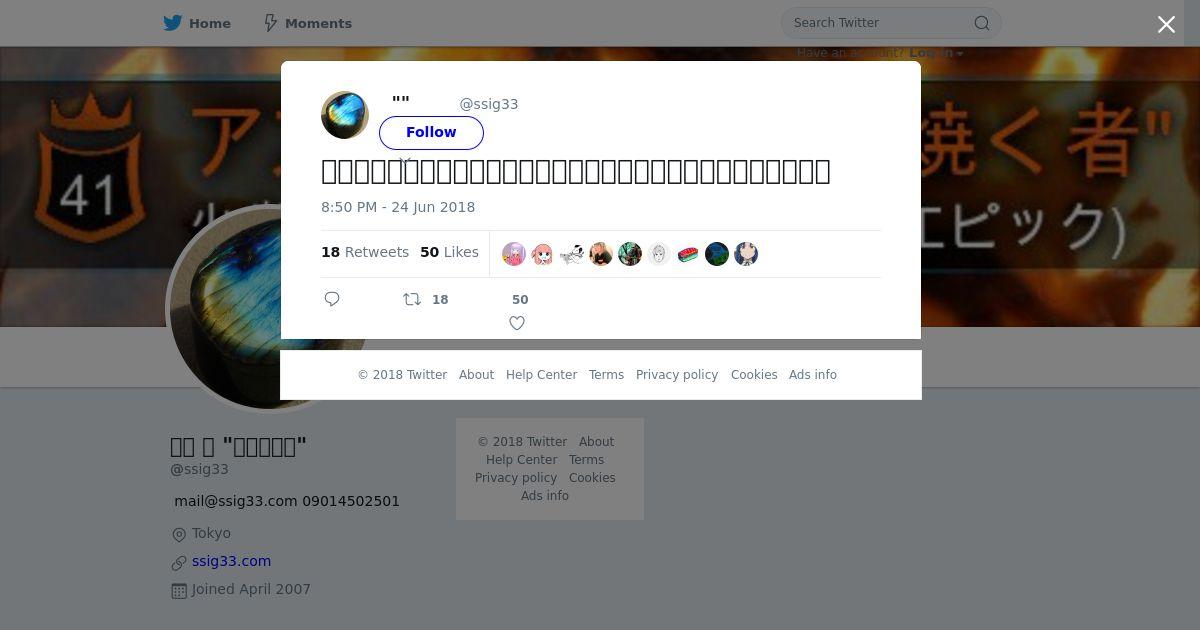Click the Twitter bird Home icon
This screenshot has width=1200, height=630.
(x=173, y=23)
